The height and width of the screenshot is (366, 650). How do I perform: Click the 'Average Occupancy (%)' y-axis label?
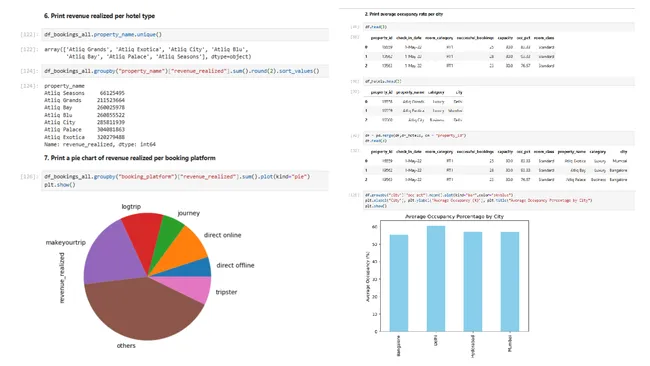[x=368, y=276]
